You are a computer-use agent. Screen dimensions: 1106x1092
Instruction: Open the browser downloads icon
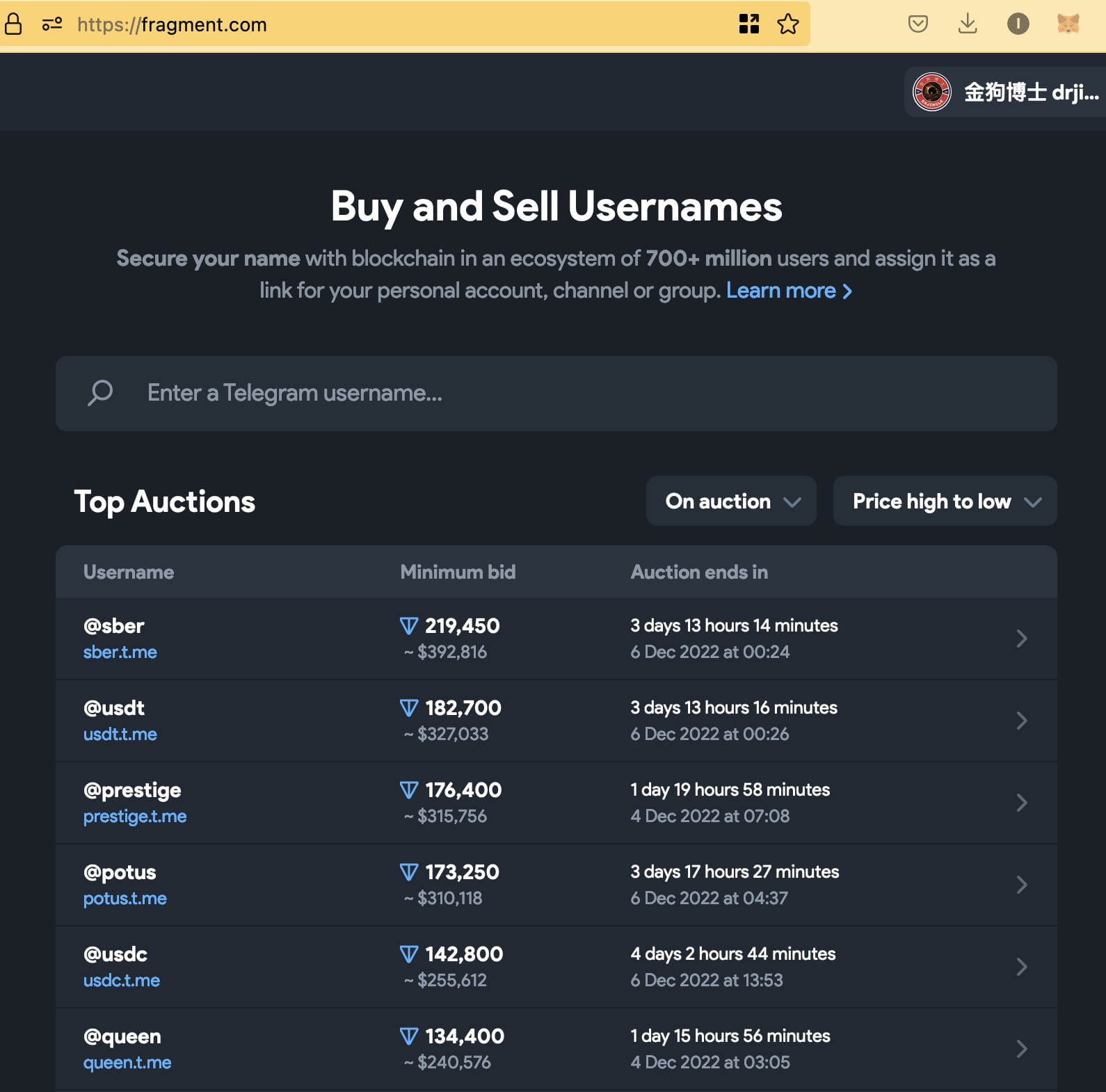point(968,24)
